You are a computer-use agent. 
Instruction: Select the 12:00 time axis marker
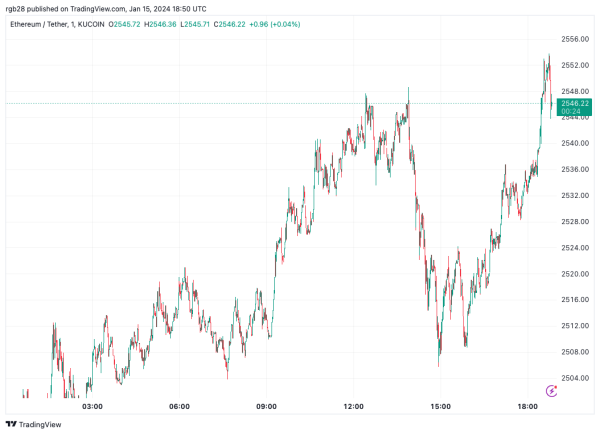(353, 406)
